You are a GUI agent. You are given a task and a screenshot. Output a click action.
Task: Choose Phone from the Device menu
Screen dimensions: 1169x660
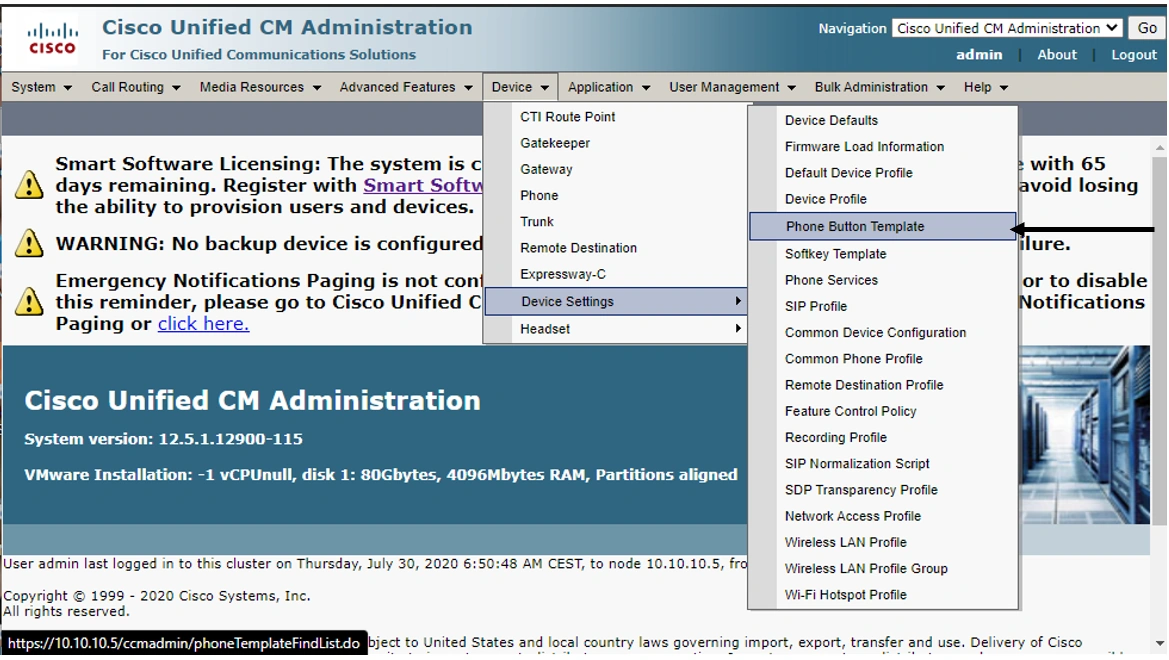(x=616, y=195)
